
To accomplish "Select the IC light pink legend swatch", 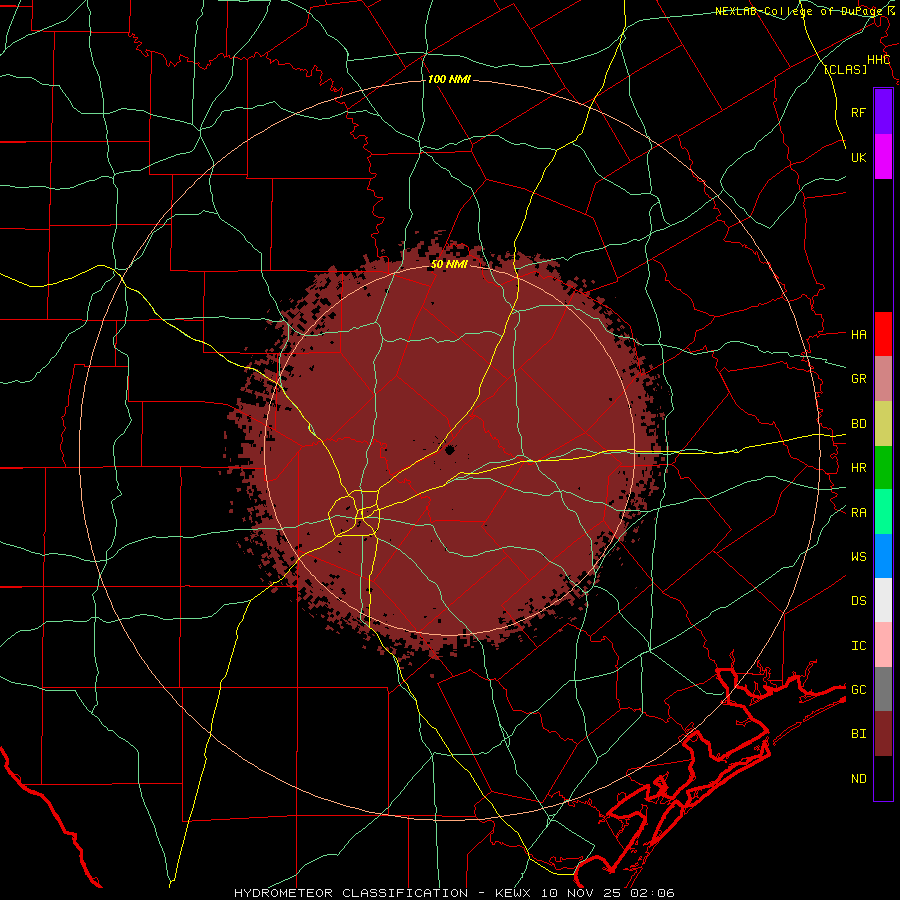I will pyautogui.click(x=883, y=645).
